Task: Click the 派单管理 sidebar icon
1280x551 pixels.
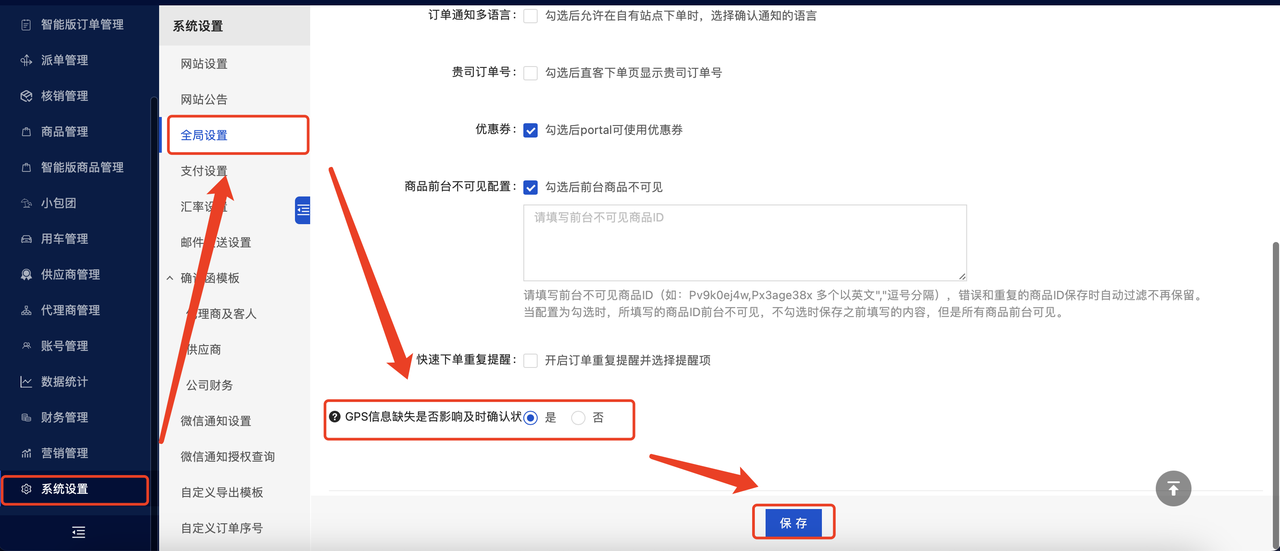Action: pos(27,60)
